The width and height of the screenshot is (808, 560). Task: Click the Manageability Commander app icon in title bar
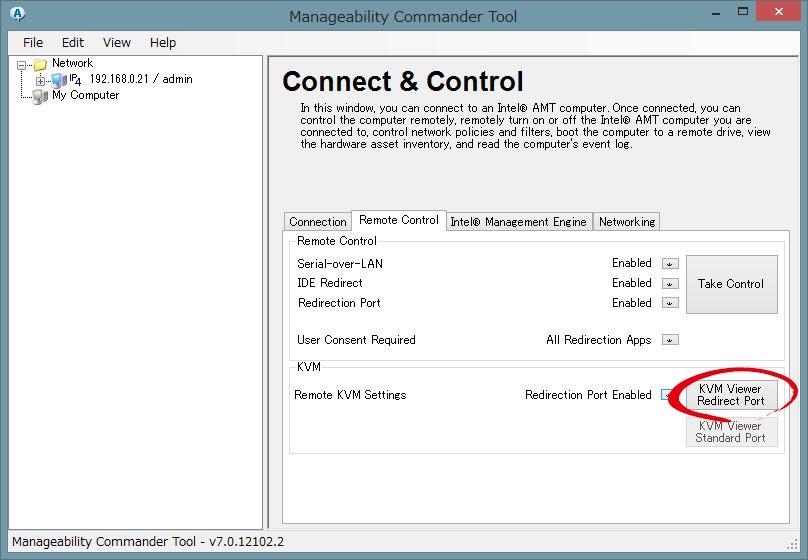18,14
